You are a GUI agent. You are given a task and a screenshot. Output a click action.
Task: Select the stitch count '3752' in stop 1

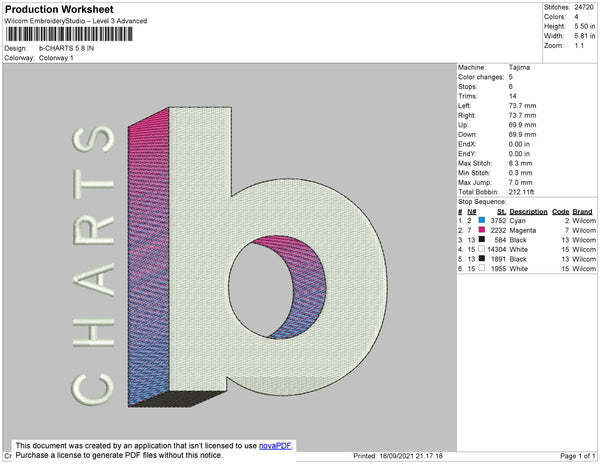(498, 221)
